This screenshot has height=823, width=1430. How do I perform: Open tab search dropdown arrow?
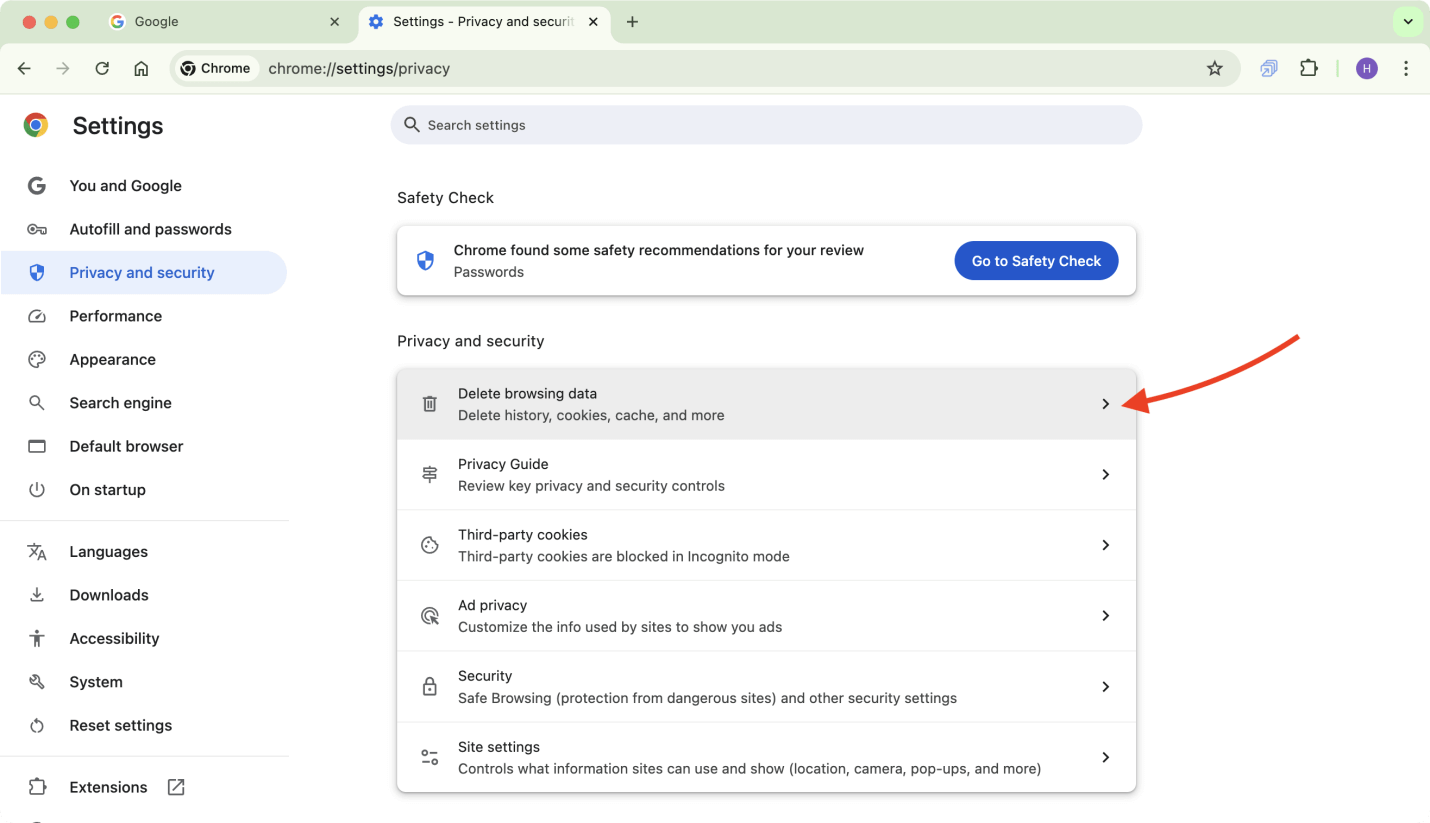pos(1407,22)
